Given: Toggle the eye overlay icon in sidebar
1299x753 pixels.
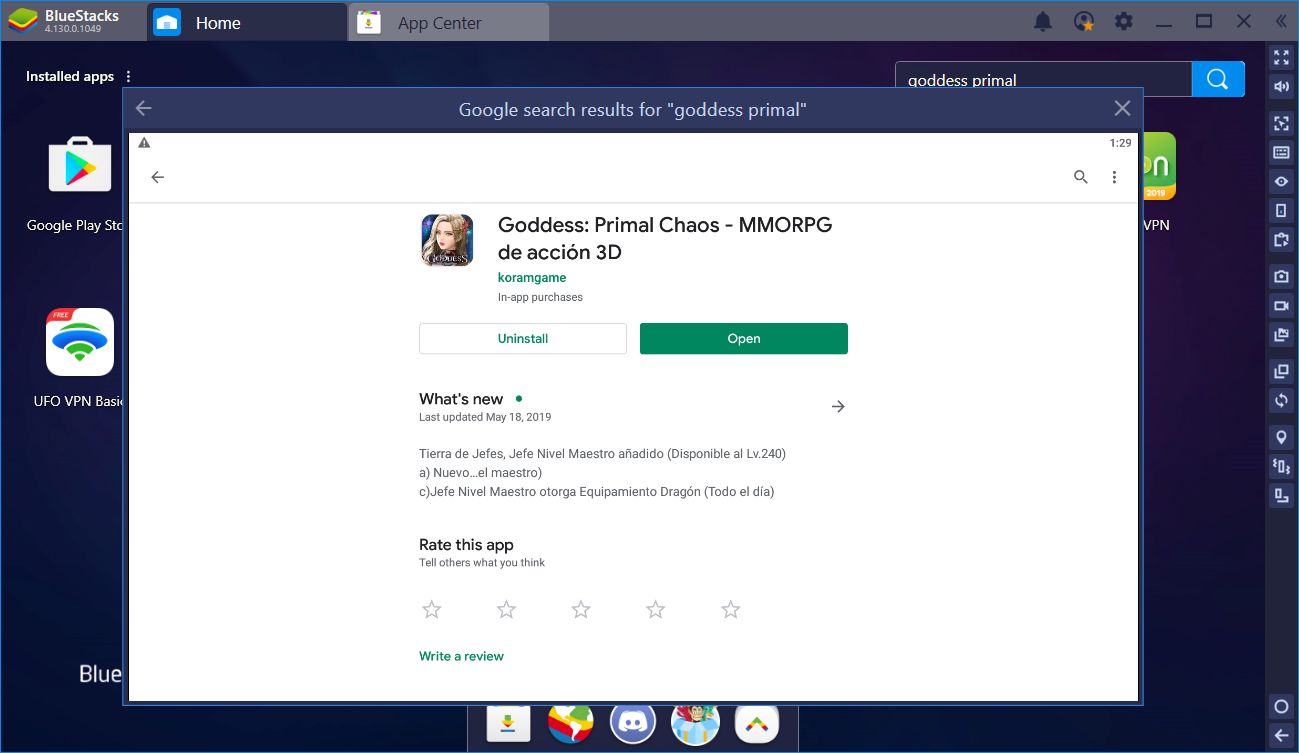Looking at the screenshot, I should click(1281, 182).
